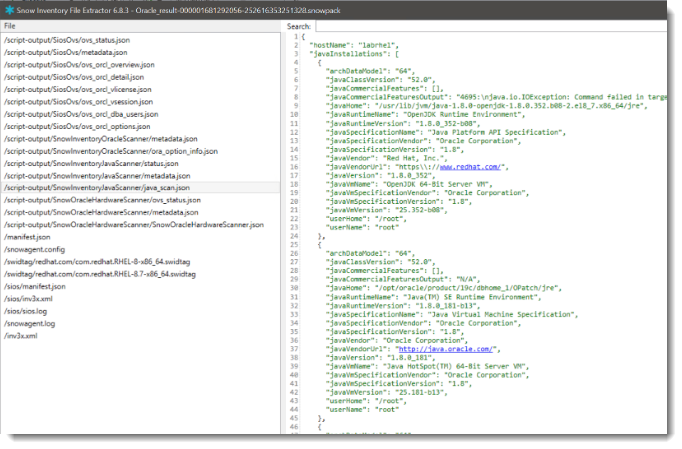The width and height of the screenshot is (682, 449).
Task: Select com.redhat.RHEL-8-x86_64.swidtag file
Action: point(97,262)
